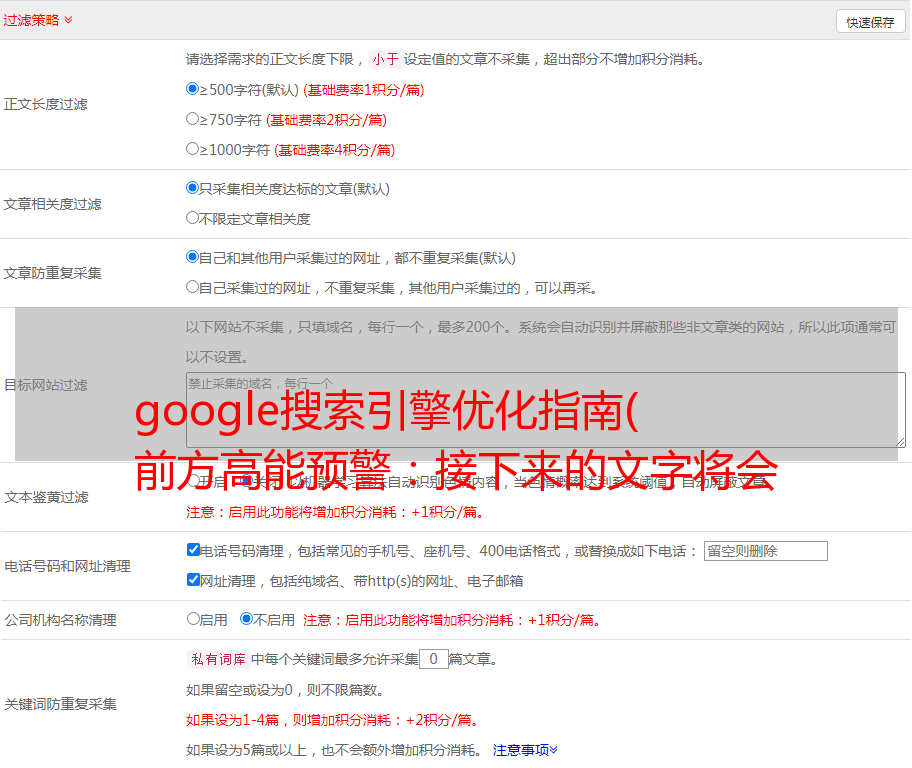The image size is (912, 768).
Task: Choose 只采集相关度达标的文章(默认) radio
Action: pos(192,188)
